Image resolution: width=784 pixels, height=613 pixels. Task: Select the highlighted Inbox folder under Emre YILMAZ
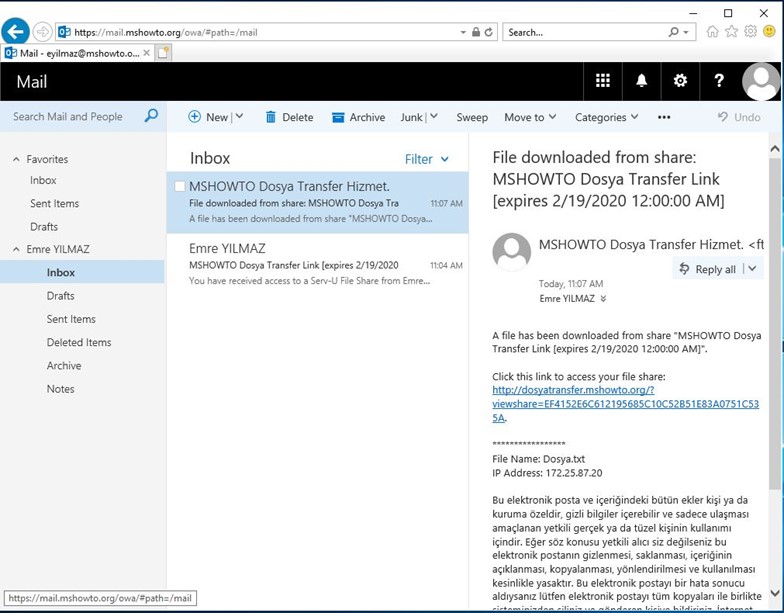(82, 272)
